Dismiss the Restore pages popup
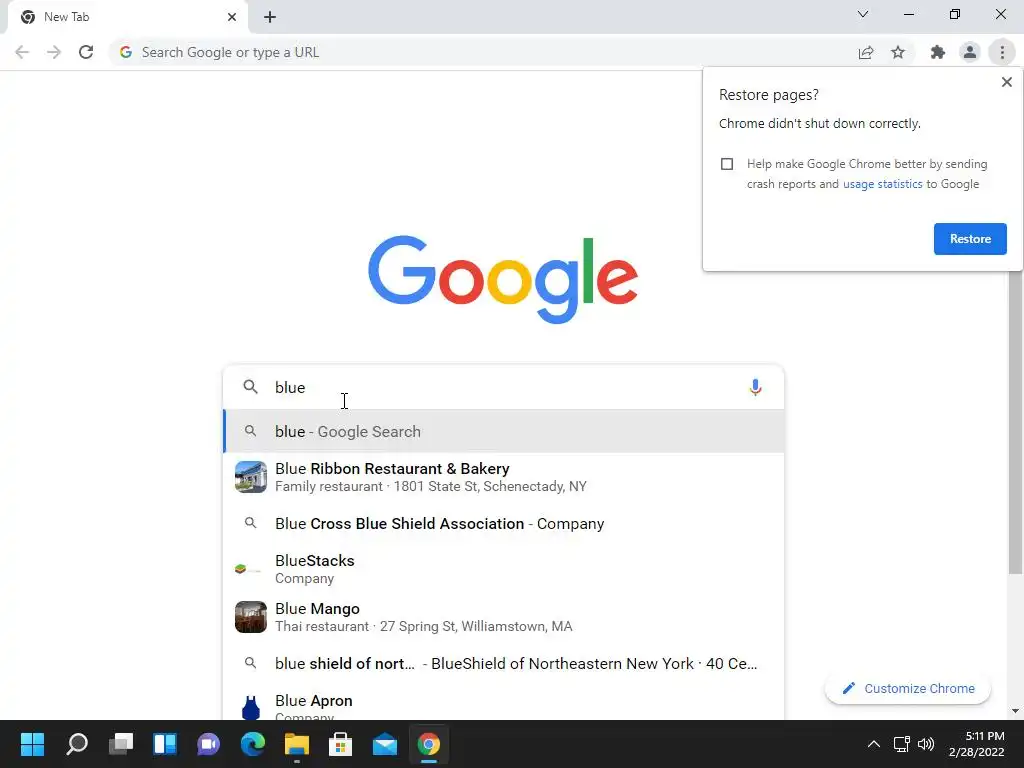Image resolution: width=1024 pixels, height=768 pixels. coord(1006,82)
